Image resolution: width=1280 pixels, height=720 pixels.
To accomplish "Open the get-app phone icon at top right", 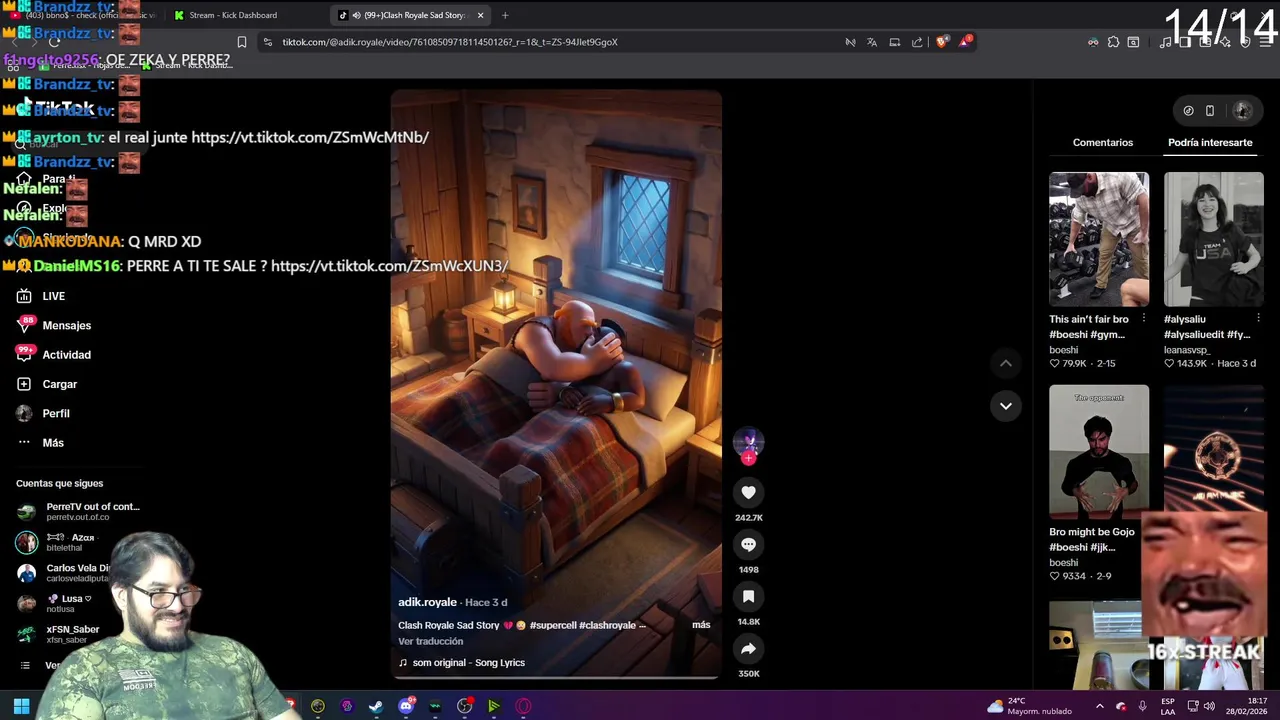I will coord(1210,111).
